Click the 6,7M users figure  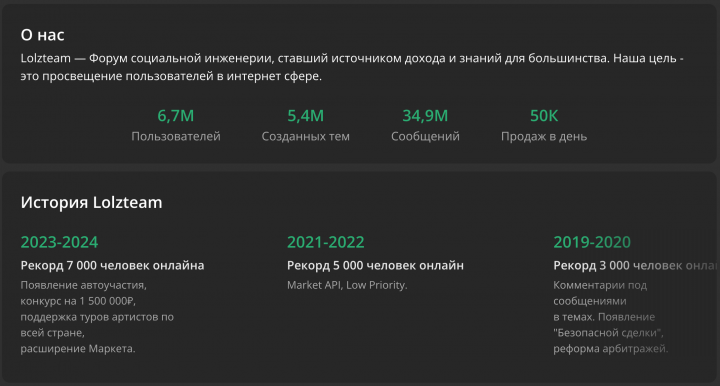click(x=175, y=116)
